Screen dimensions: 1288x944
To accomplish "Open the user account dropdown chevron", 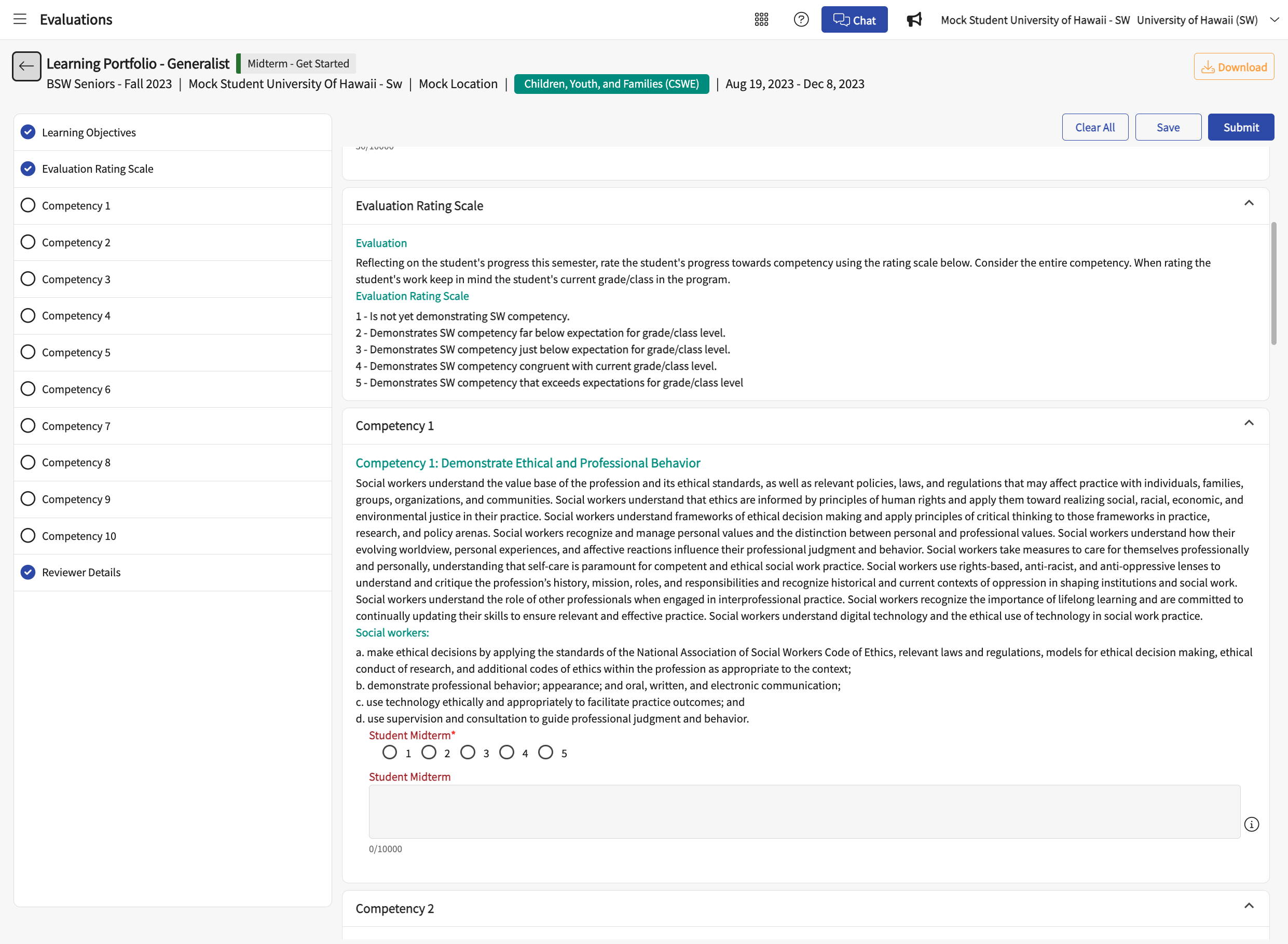I will pyautogui.click(x=1275, y=19).
